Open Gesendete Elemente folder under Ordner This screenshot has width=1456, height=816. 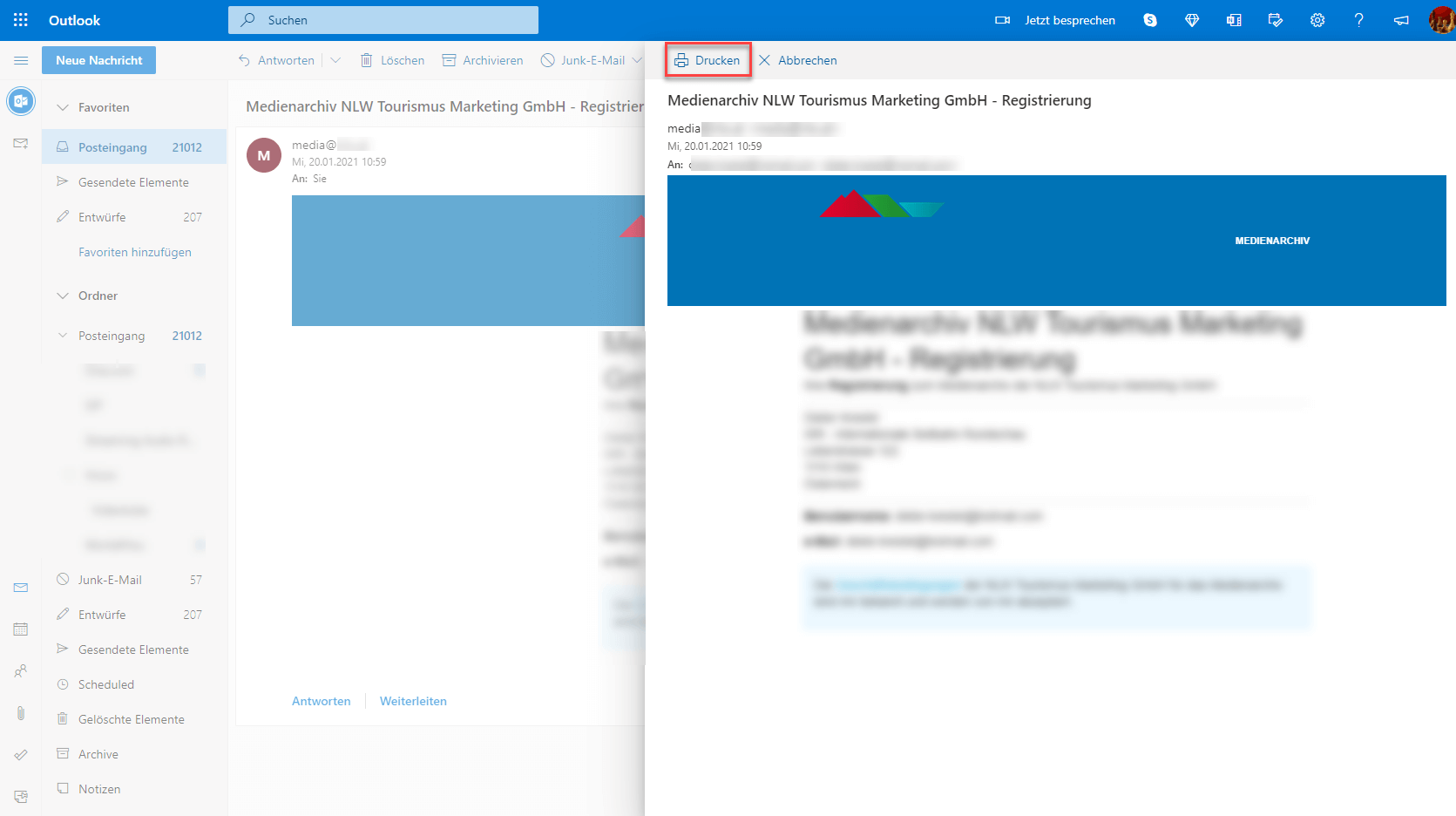(134, 649)
